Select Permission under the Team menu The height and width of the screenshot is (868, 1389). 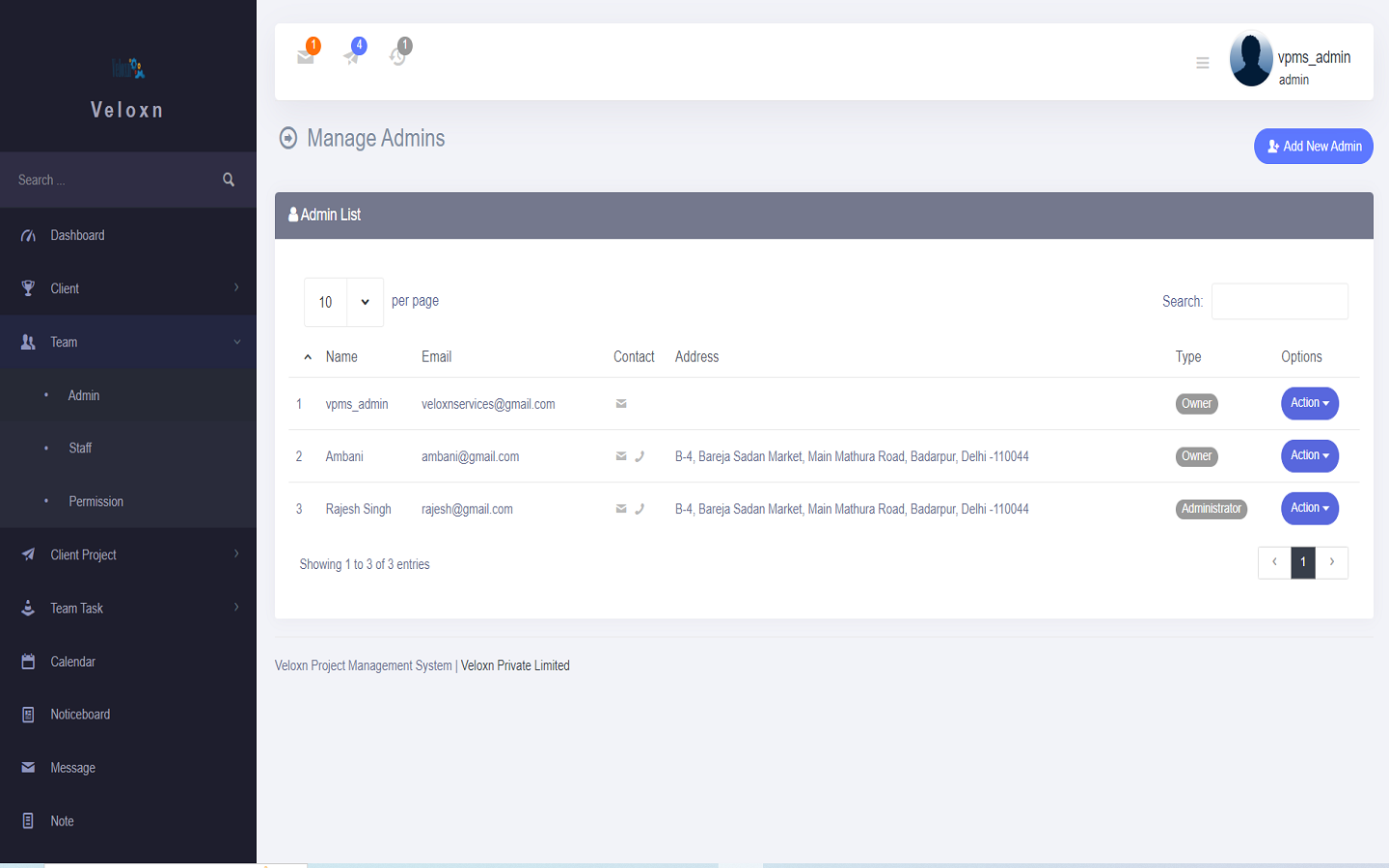pyautogui.click(x=96, y=502)
